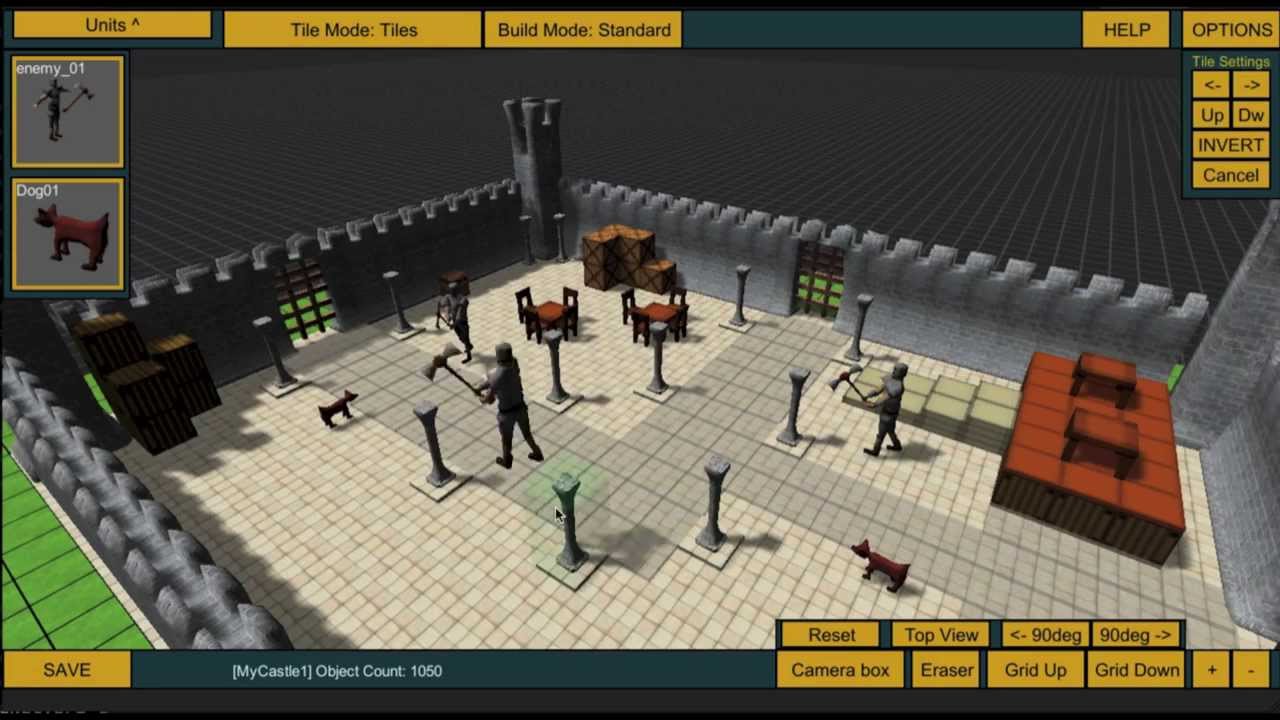Image resolution: width=1280 pixels, height=720 pixels.
Task: Save the castle with SAVE
Action: (67, 670)
